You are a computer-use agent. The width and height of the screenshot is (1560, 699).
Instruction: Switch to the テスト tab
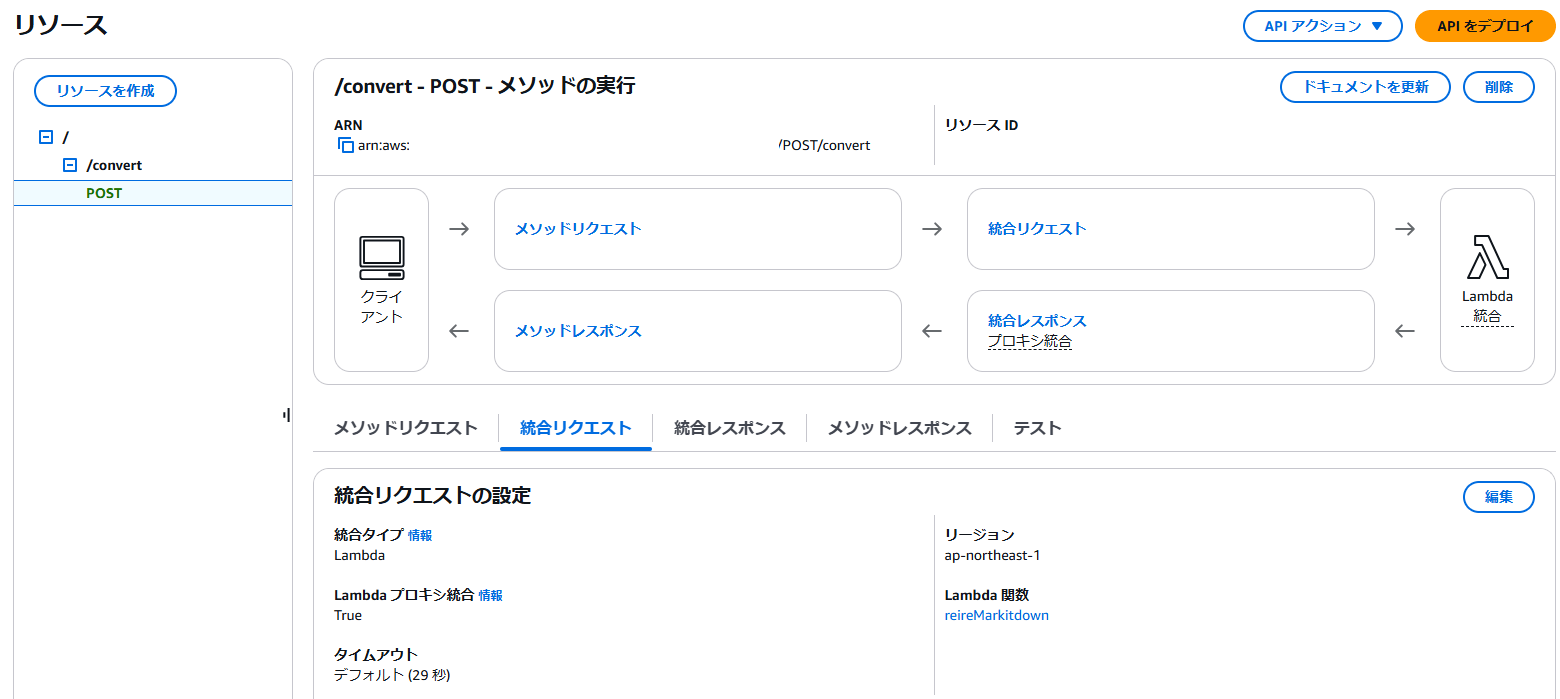pos(1037,427)
